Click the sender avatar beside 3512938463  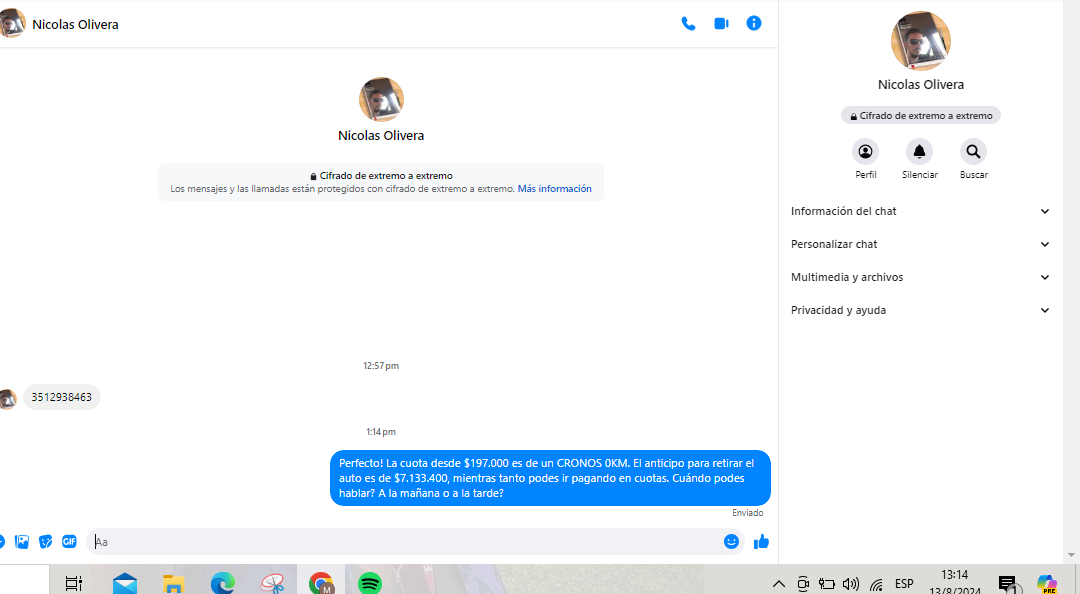(x=8, y=399)
